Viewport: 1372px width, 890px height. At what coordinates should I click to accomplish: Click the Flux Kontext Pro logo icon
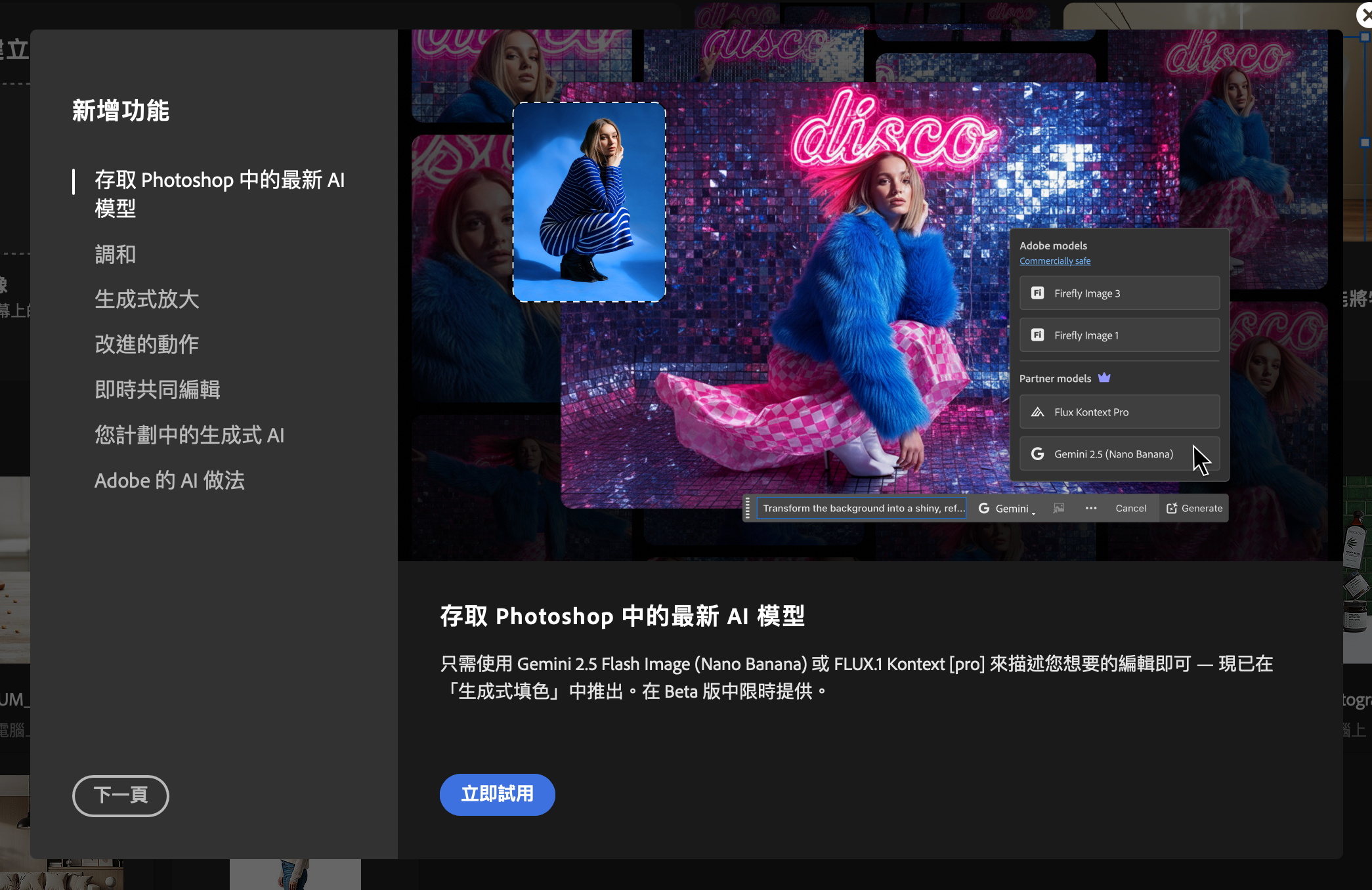pos(1037,412)
